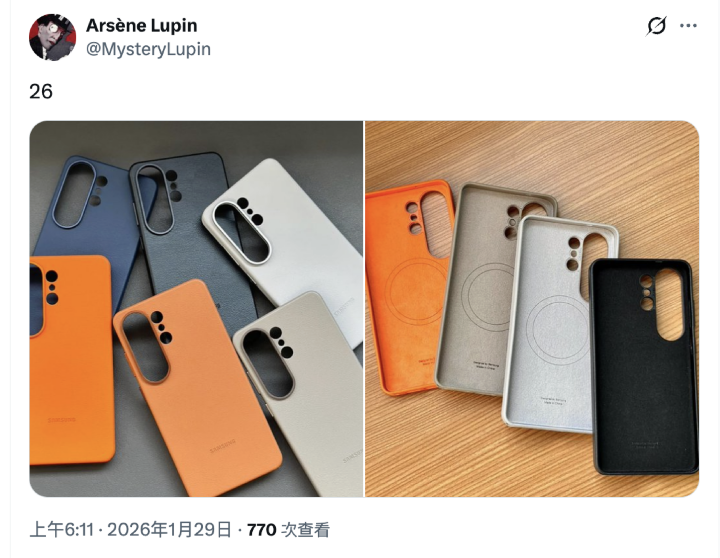Open the three-dot more options menu

tap(688, 26)
